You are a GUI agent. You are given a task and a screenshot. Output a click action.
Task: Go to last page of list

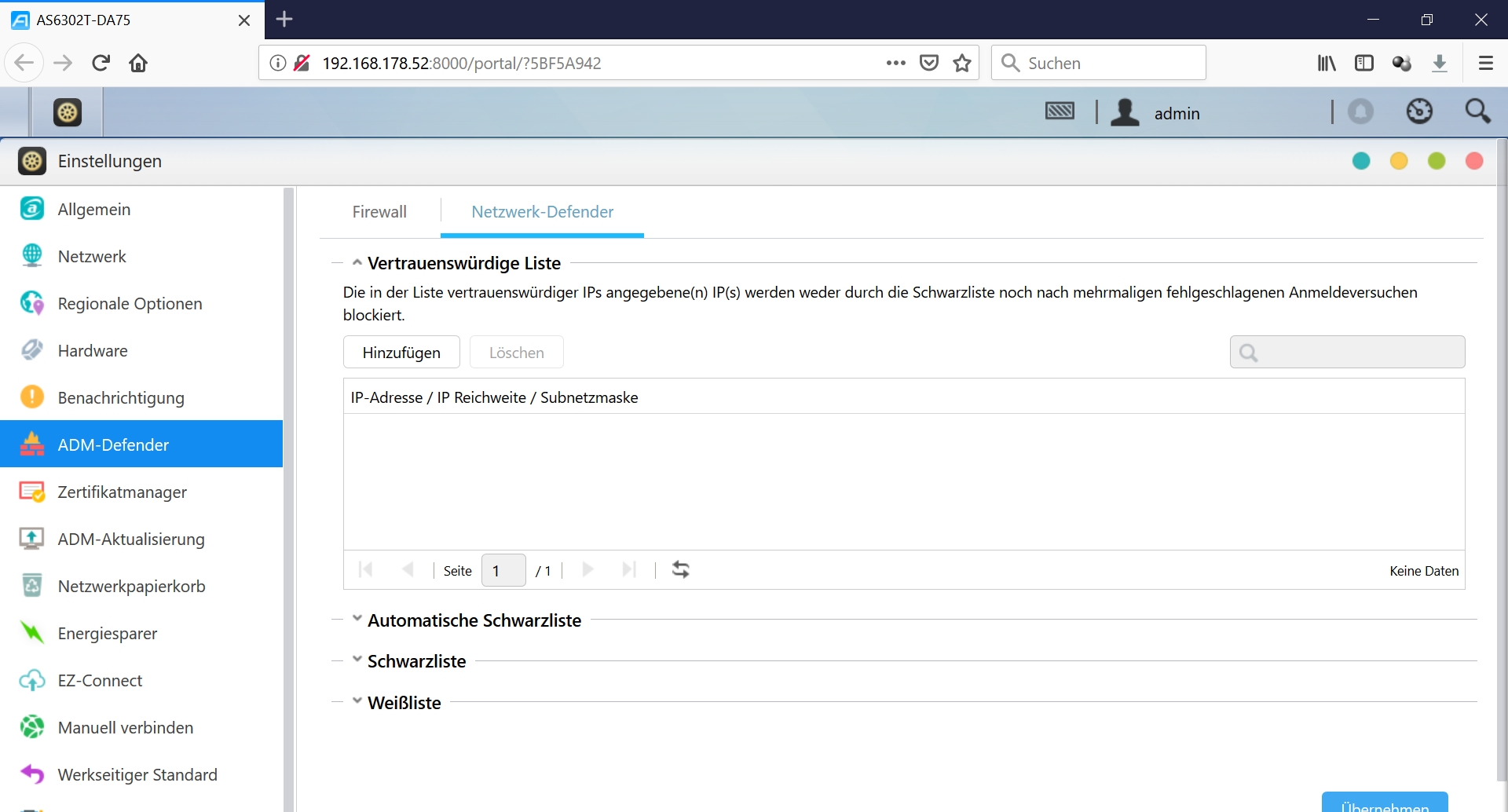click(629, 570)
